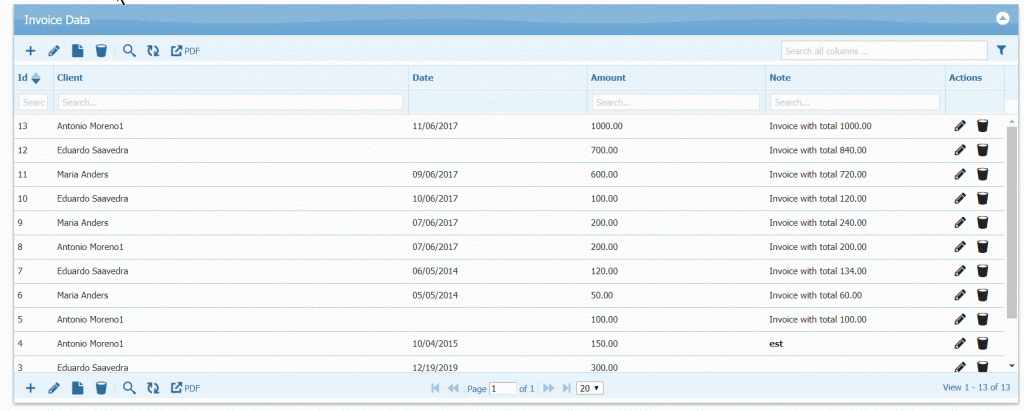The height and width of the screenshot is (411, 1024).
Task: Open search via top toolbar magnifier icon
Action: pos(129,50)
